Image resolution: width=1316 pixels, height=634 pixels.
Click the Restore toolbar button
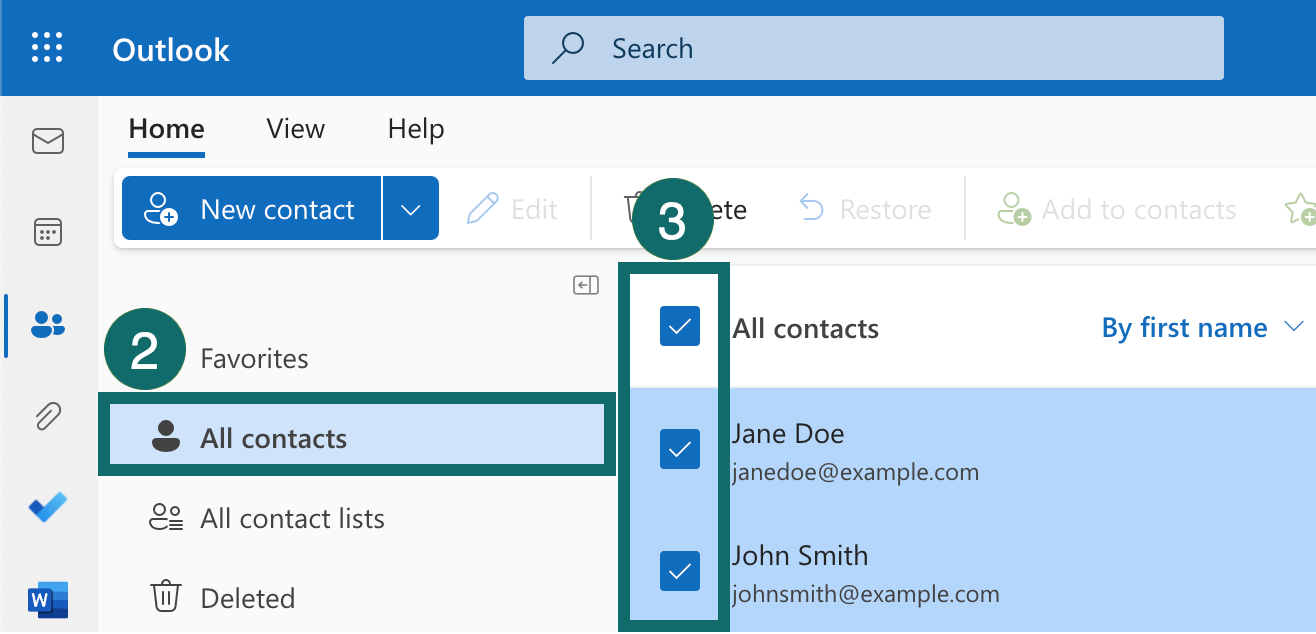tap(865, 210)
